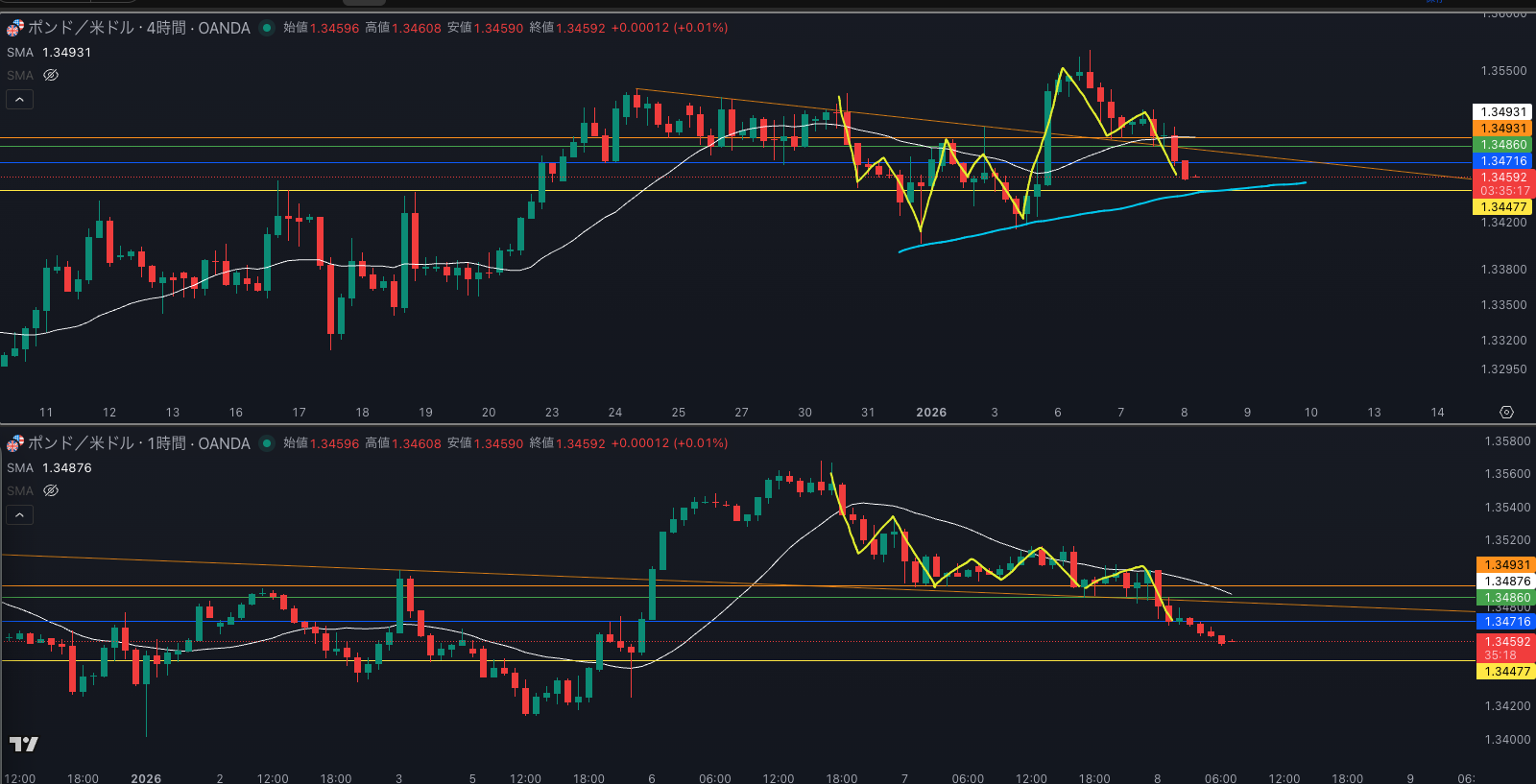The image size is (1536, 784).
Task: Collapse the indicator legend on the 1-hour chart
Action: click(x=19, y=514)
